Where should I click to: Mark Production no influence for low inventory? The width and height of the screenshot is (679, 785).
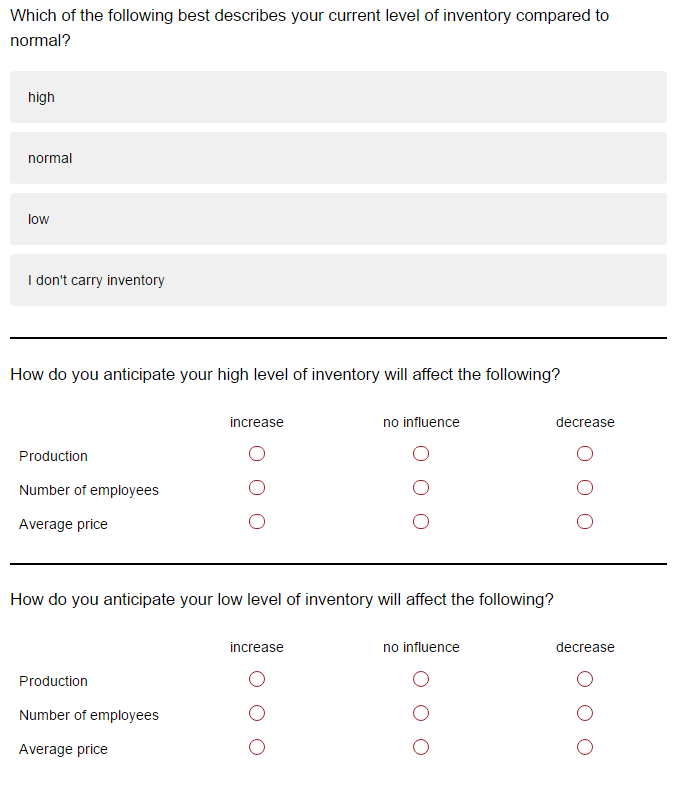coord(421,679)
